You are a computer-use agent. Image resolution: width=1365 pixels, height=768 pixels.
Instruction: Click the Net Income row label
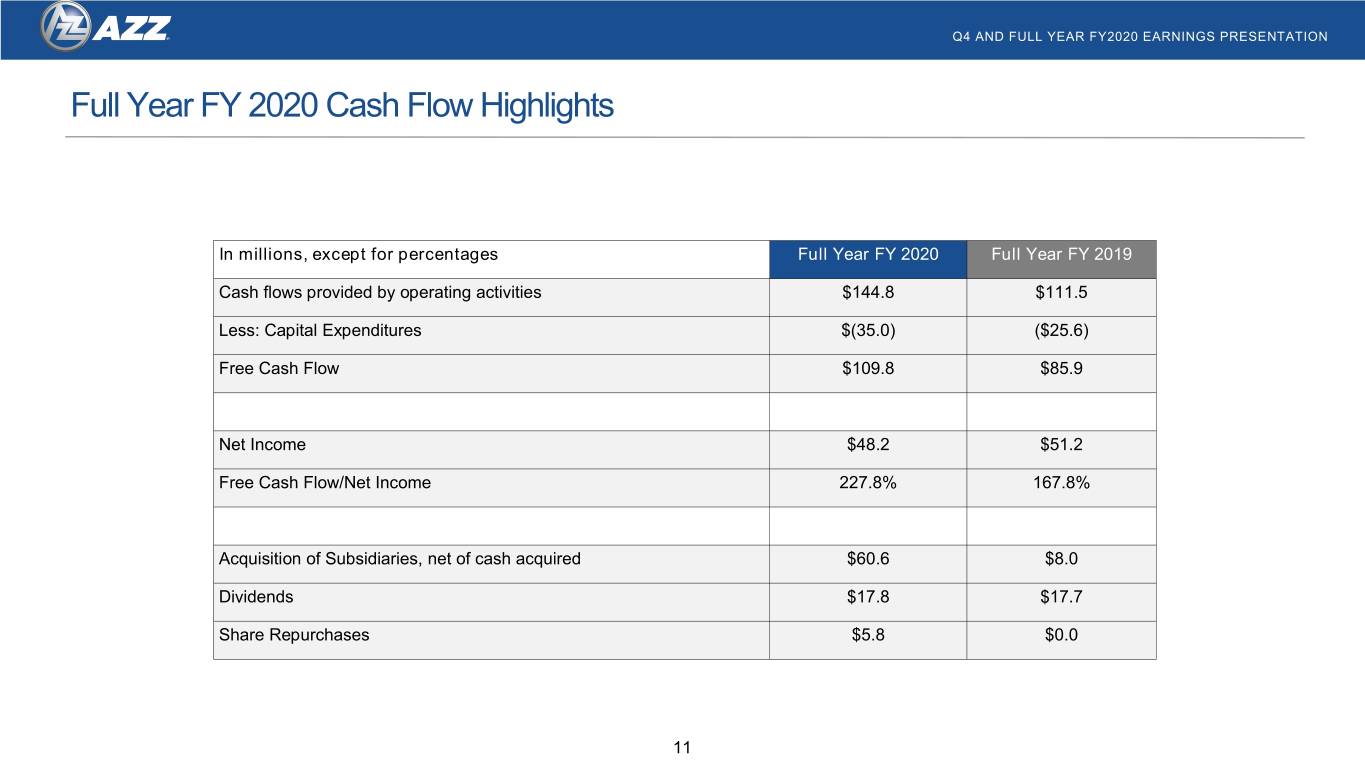262,445
